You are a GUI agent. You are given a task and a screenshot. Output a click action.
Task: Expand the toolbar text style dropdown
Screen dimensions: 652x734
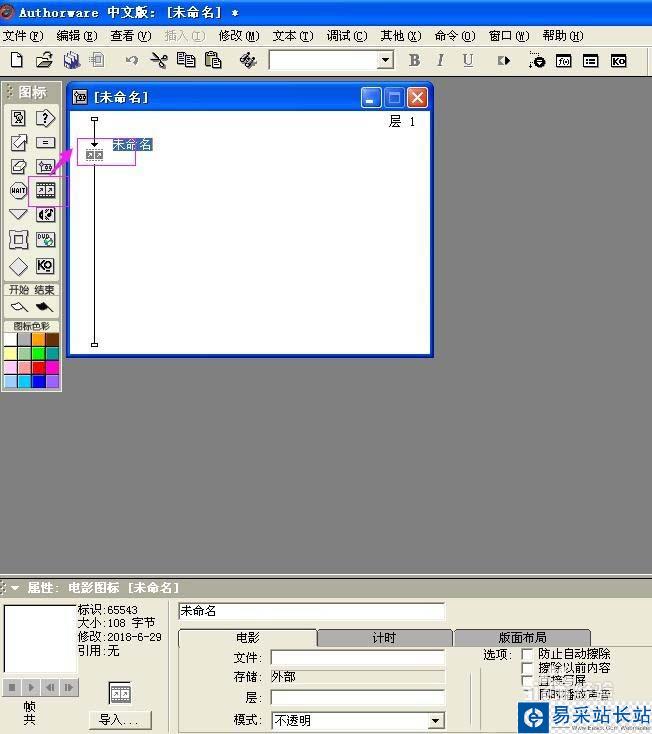point(385,60)
